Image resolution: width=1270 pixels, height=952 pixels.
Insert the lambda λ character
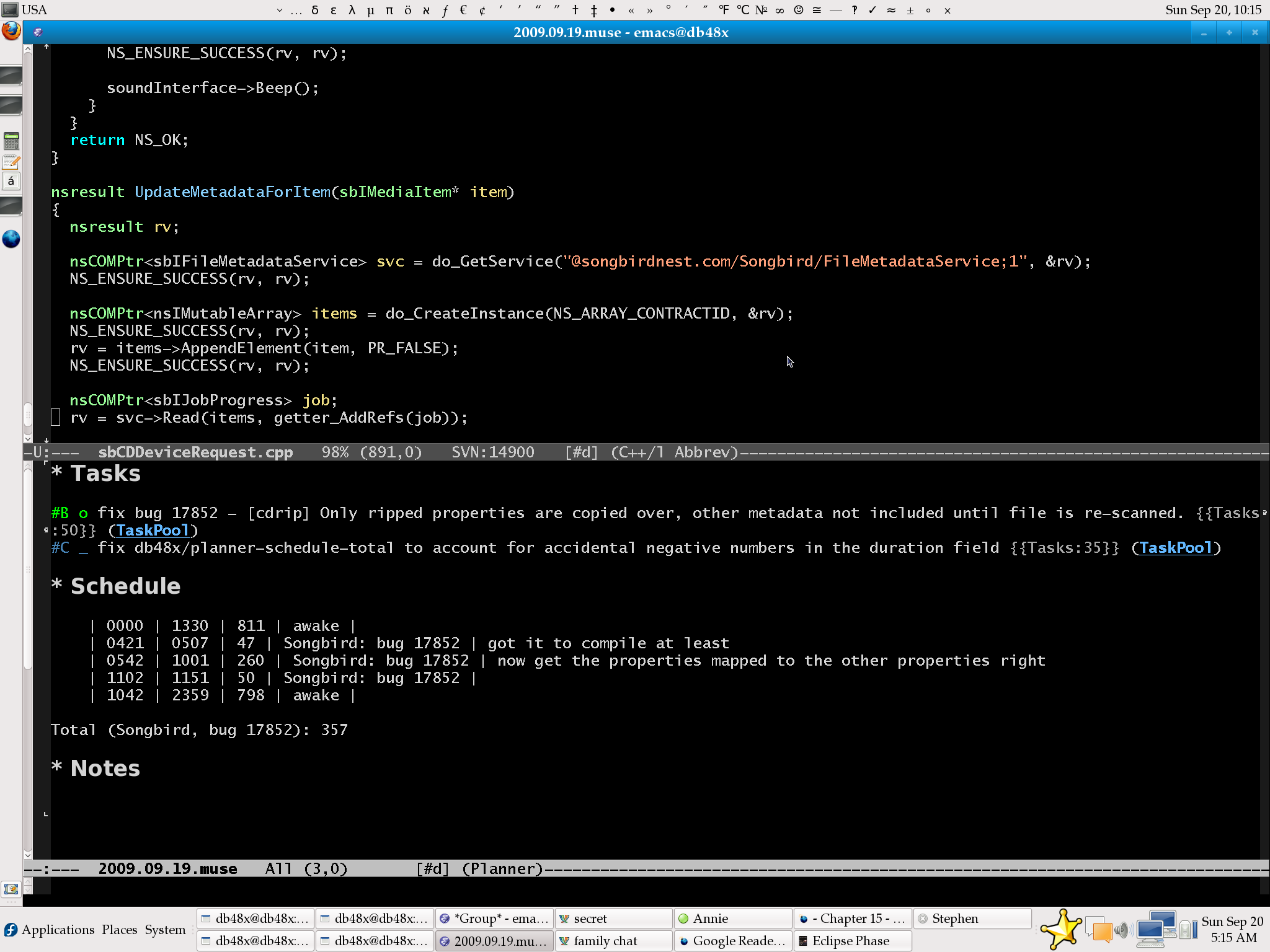[352, 10]
